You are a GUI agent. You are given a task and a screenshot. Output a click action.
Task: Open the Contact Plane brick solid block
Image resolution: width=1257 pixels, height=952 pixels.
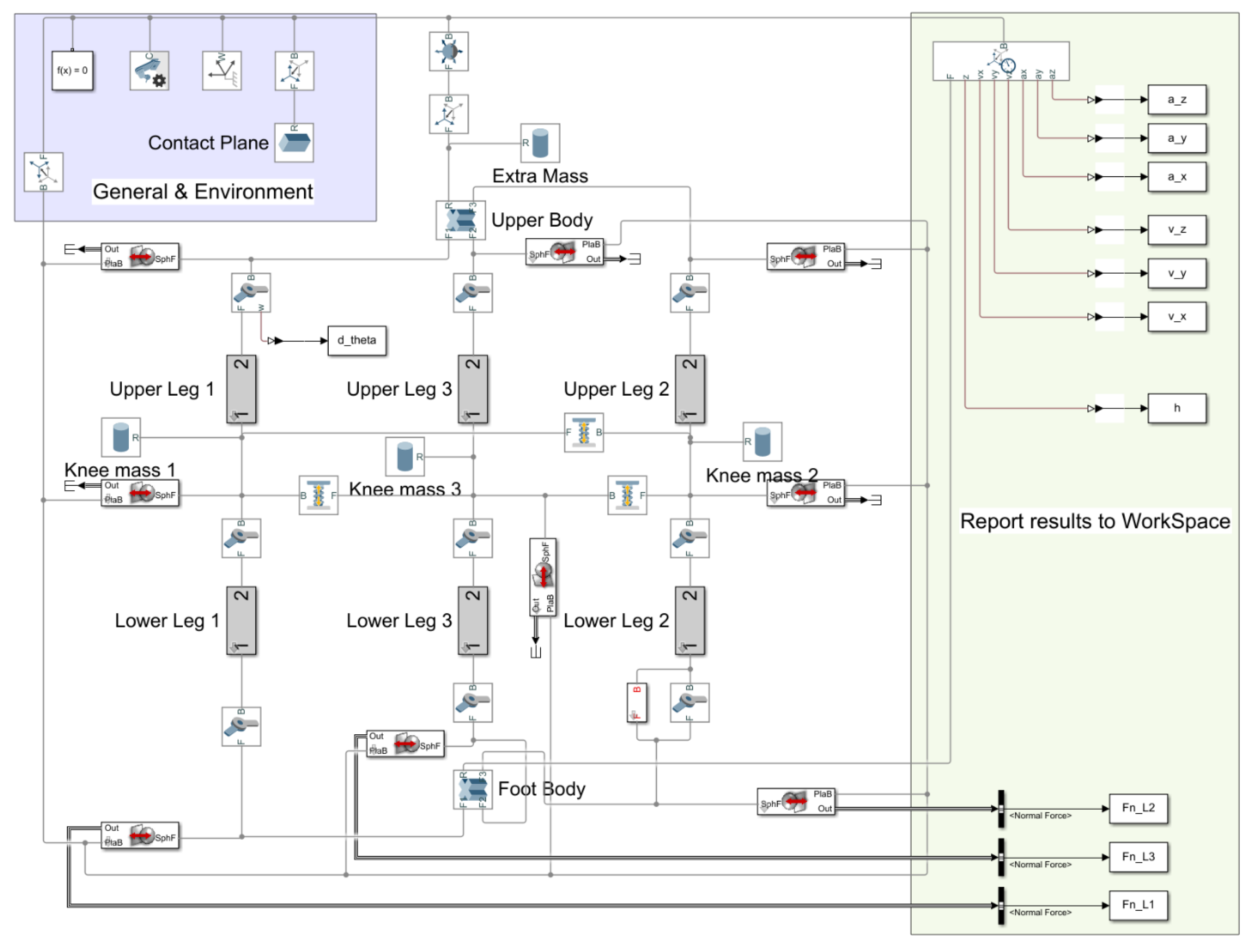(294, 143)
